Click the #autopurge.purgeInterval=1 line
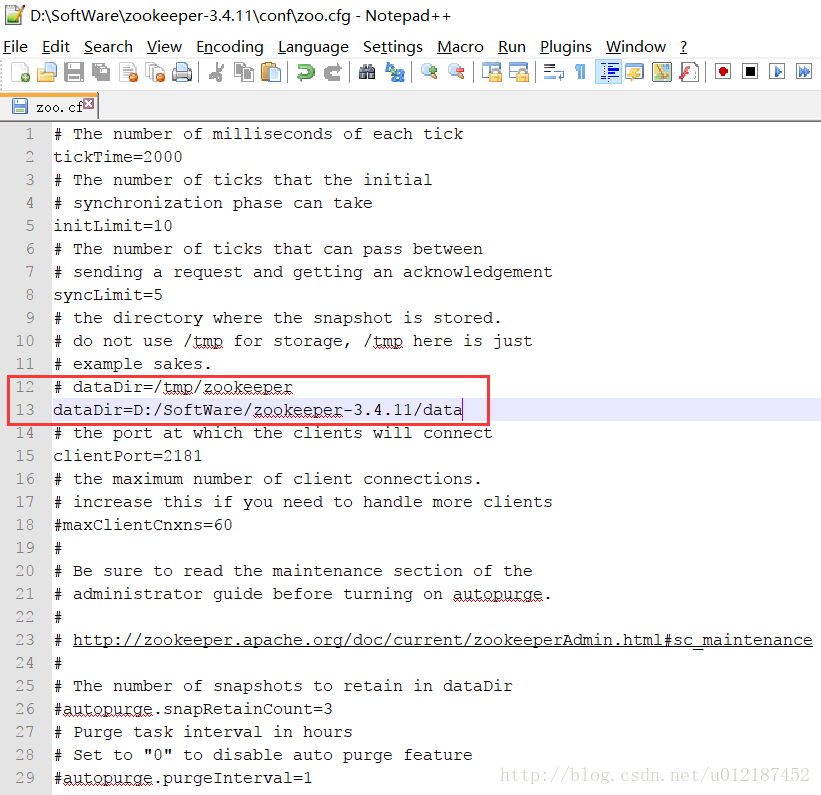The height and width of the screenshot is (795, 821). click(x=183, y=778)
